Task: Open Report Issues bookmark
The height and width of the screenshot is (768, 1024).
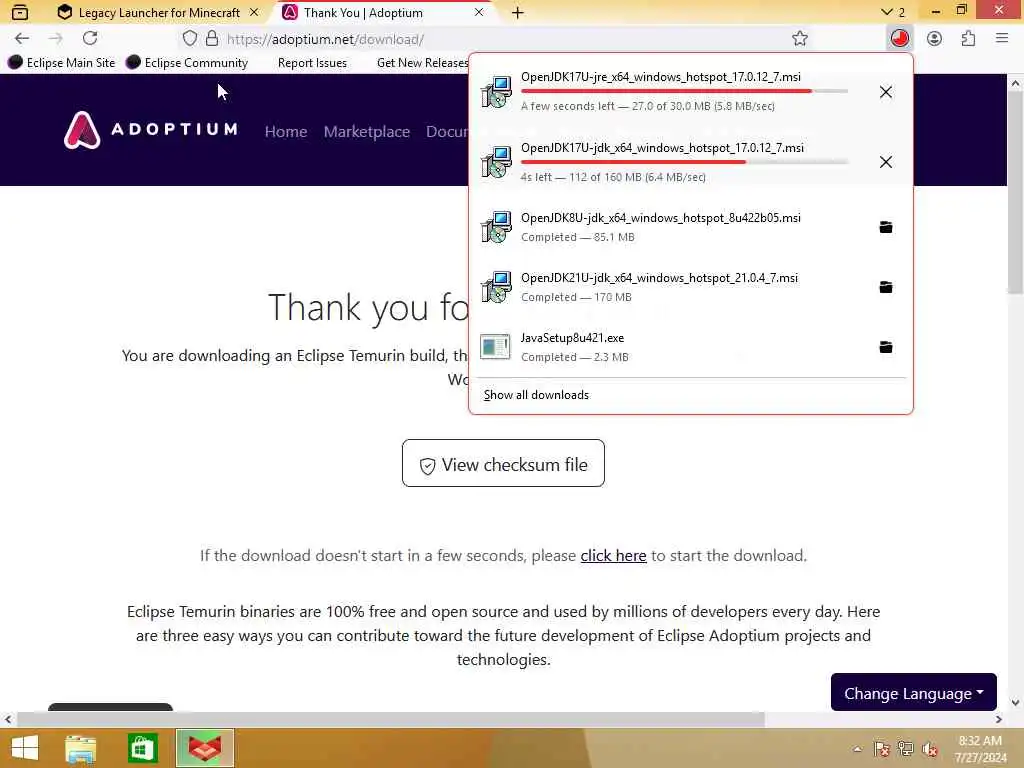Action: point(312,63)
